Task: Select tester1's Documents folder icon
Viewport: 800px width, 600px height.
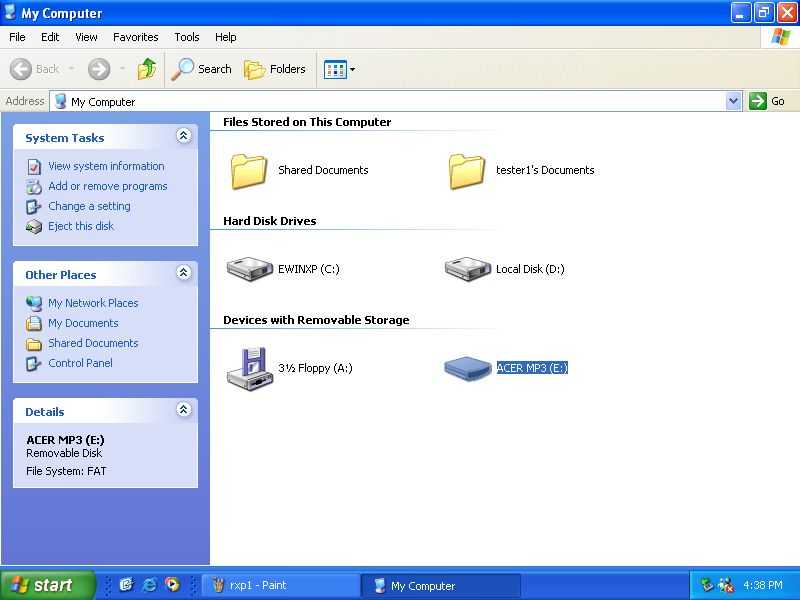Action: pos(467,171)
